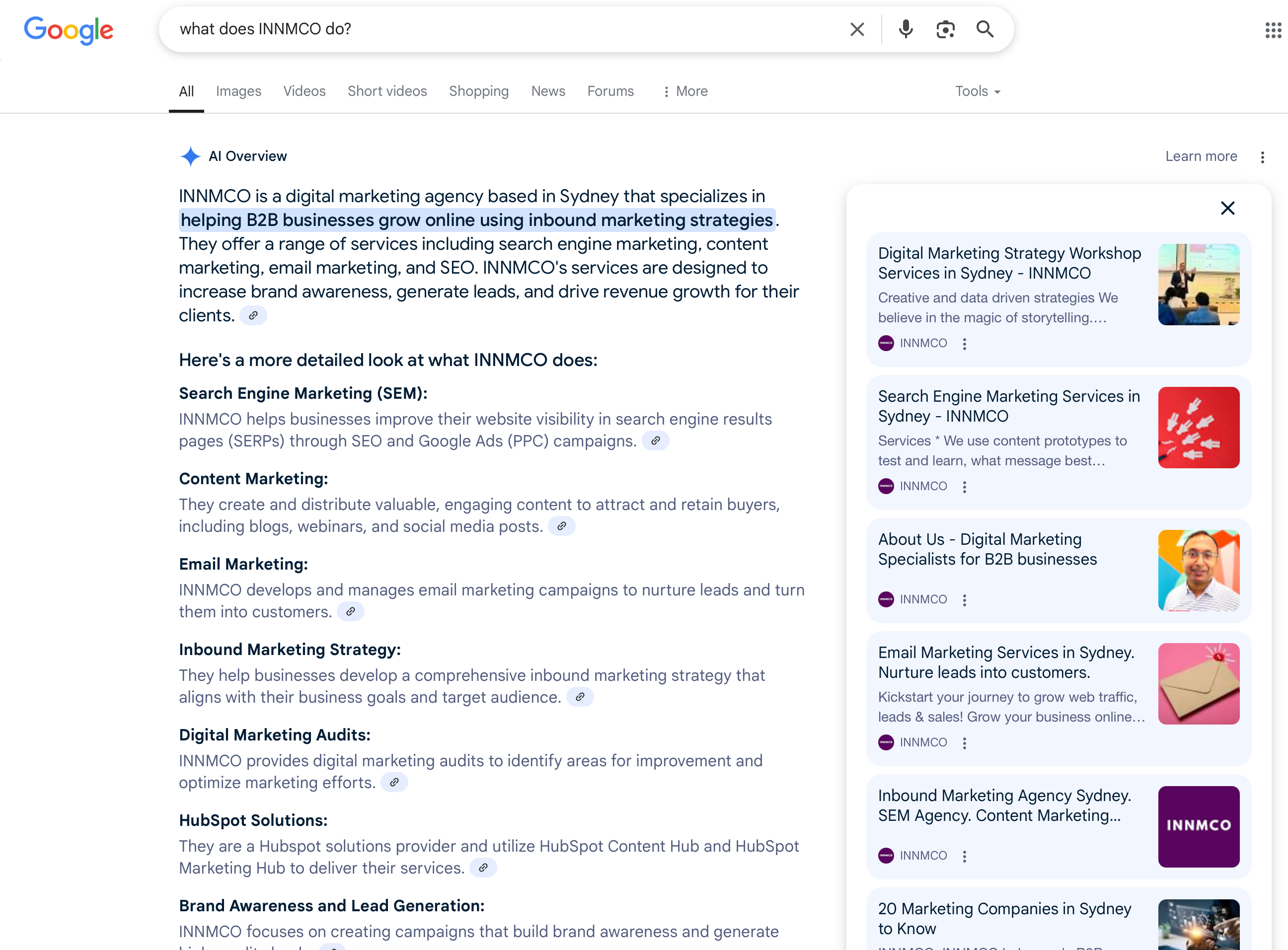1288x950 pixels.
Task: Open 'About Us - Digital Marketing Specialists' source
Action: [987, 550]
